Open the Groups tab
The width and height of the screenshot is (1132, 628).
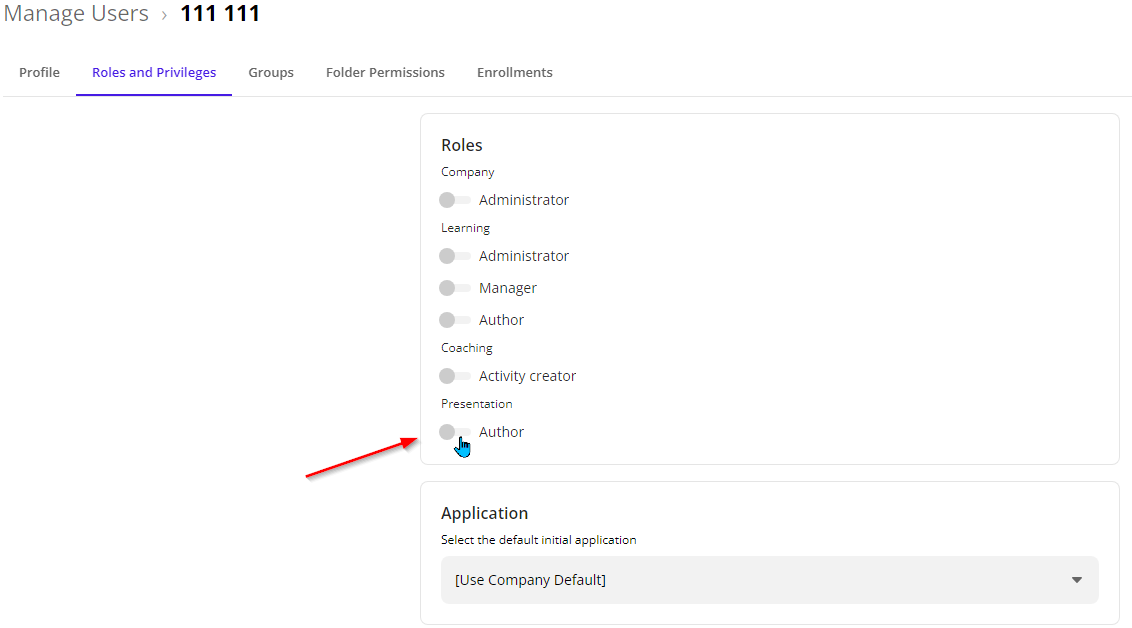[271, 72]
